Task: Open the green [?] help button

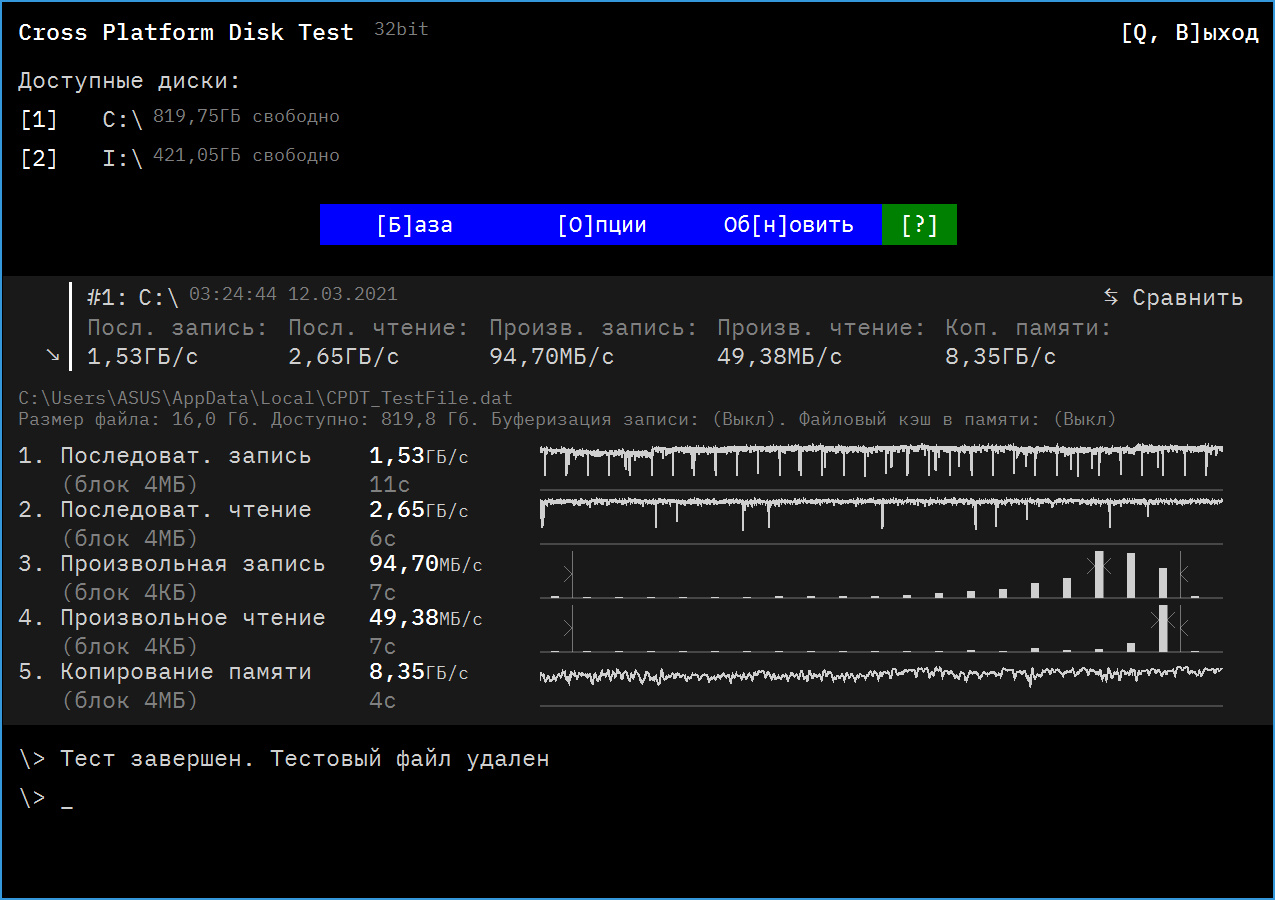Action: [x=919, y=225]
